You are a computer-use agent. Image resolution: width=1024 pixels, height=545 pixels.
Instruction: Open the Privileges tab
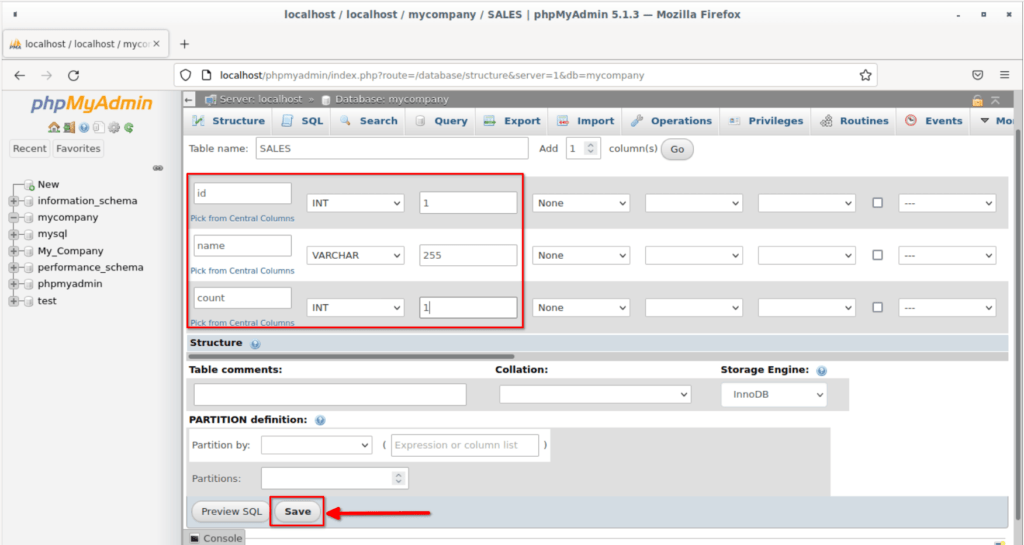pyautogui.click(x=765, y=121)
